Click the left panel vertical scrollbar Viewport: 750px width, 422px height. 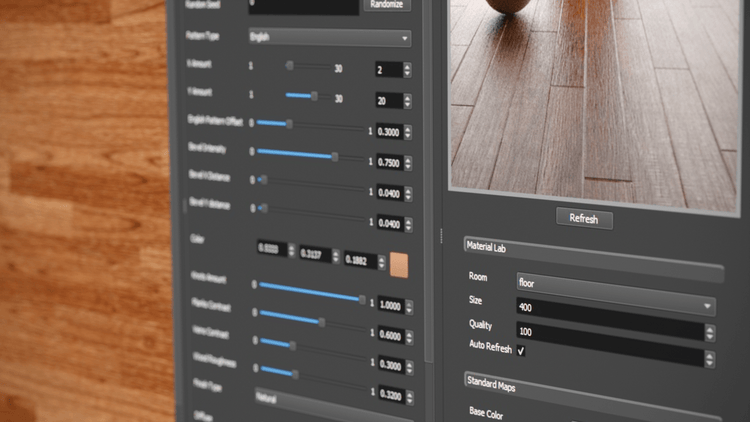pos(429,182)
